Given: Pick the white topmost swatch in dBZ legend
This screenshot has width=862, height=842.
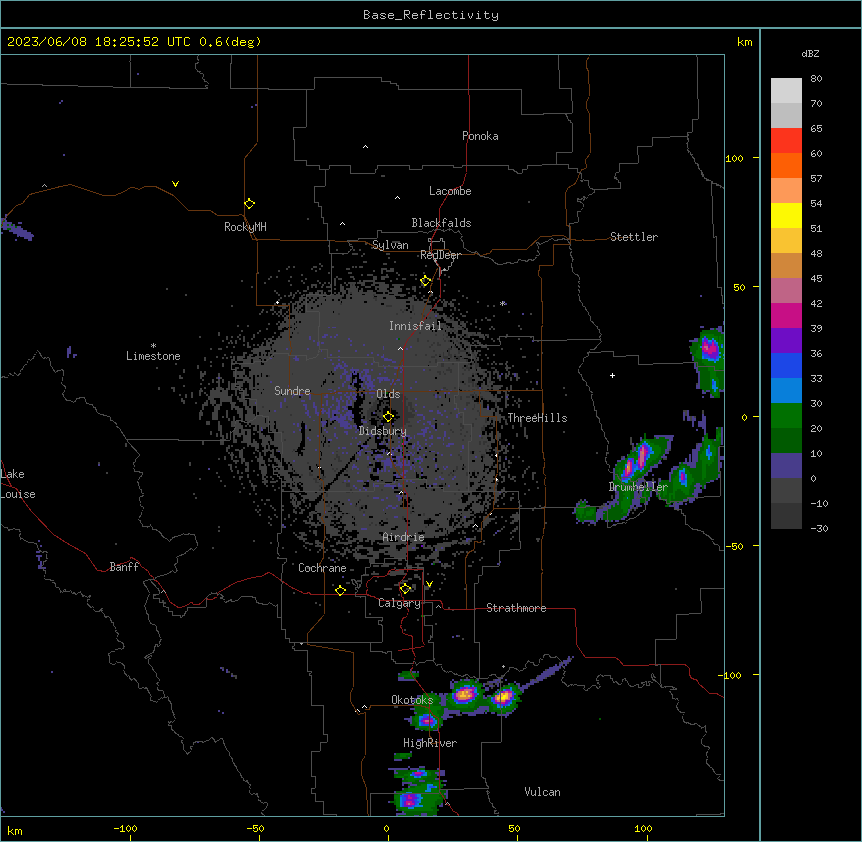Looking at the screenshot, I should point(786,90).
